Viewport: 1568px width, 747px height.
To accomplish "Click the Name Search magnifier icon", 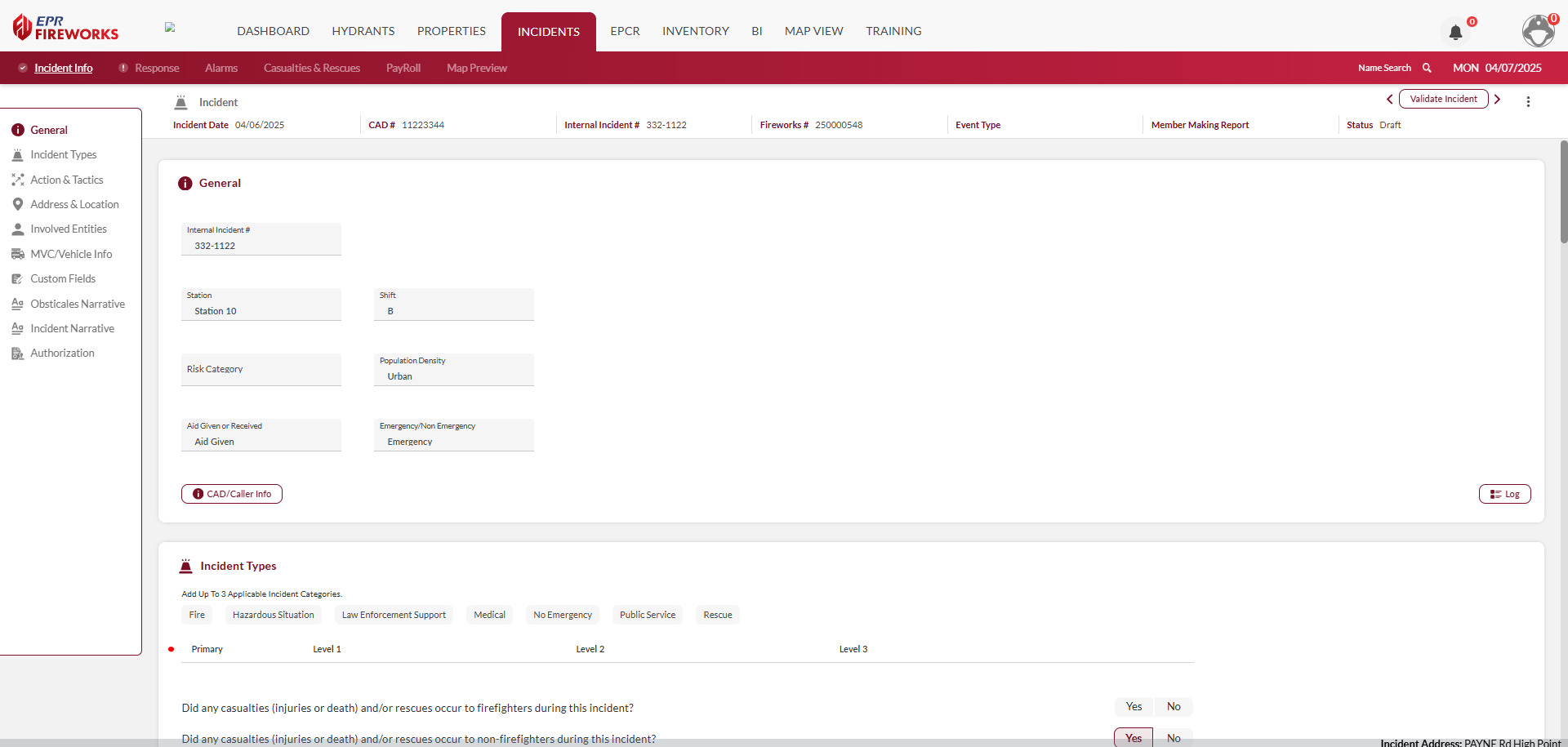I will click(x=1427, y=68).
